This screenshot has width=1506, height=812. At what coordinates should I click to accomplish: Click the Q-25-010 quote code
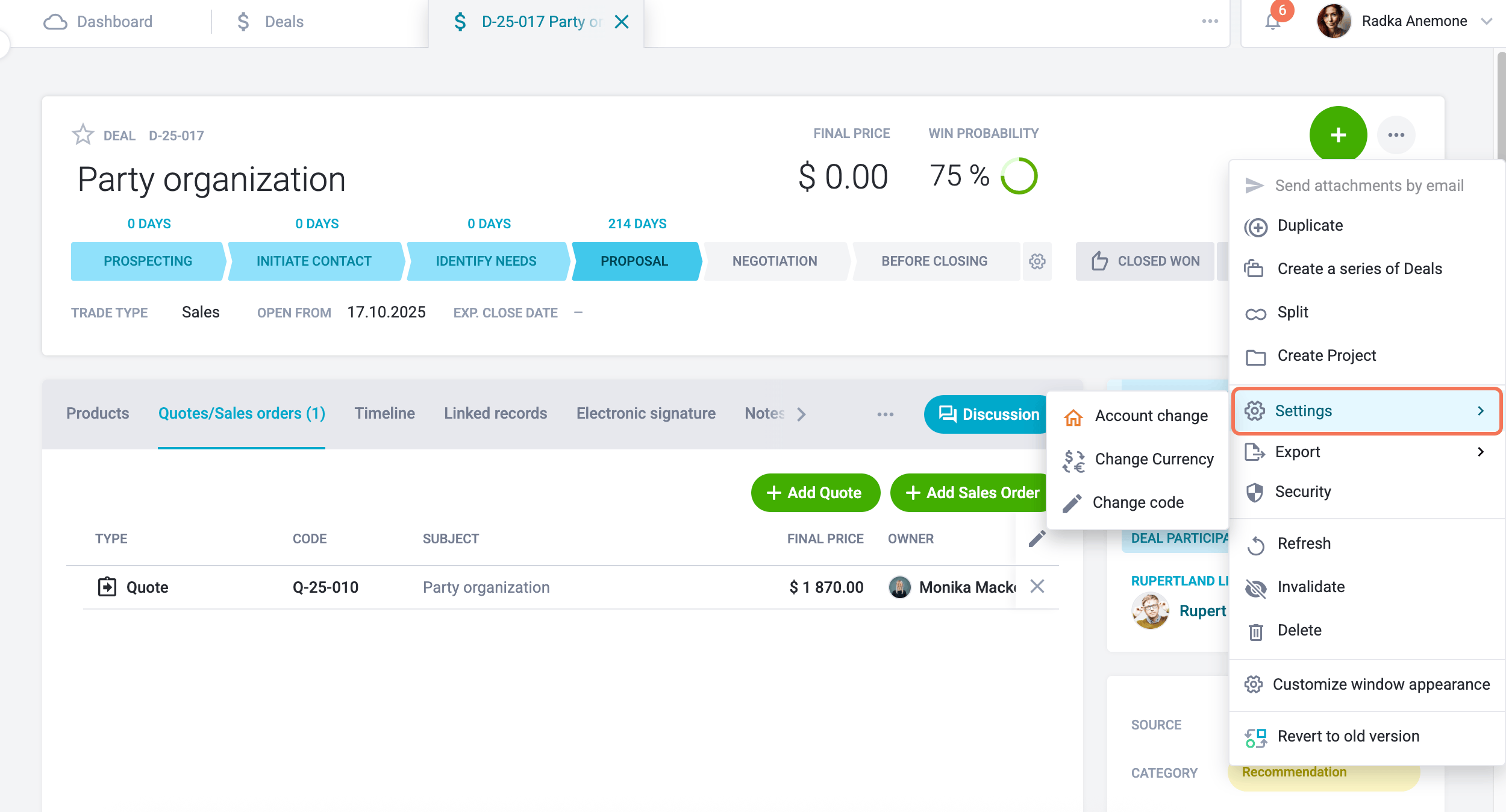325,587
